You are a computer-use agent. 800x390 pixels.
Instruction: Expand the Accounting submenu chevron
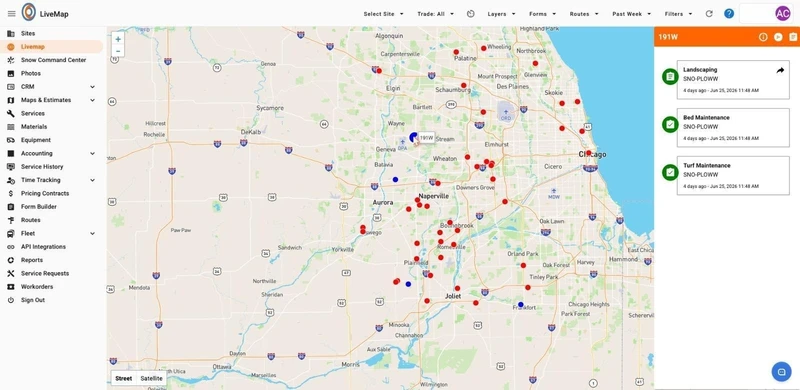click(x=92, y=153)
